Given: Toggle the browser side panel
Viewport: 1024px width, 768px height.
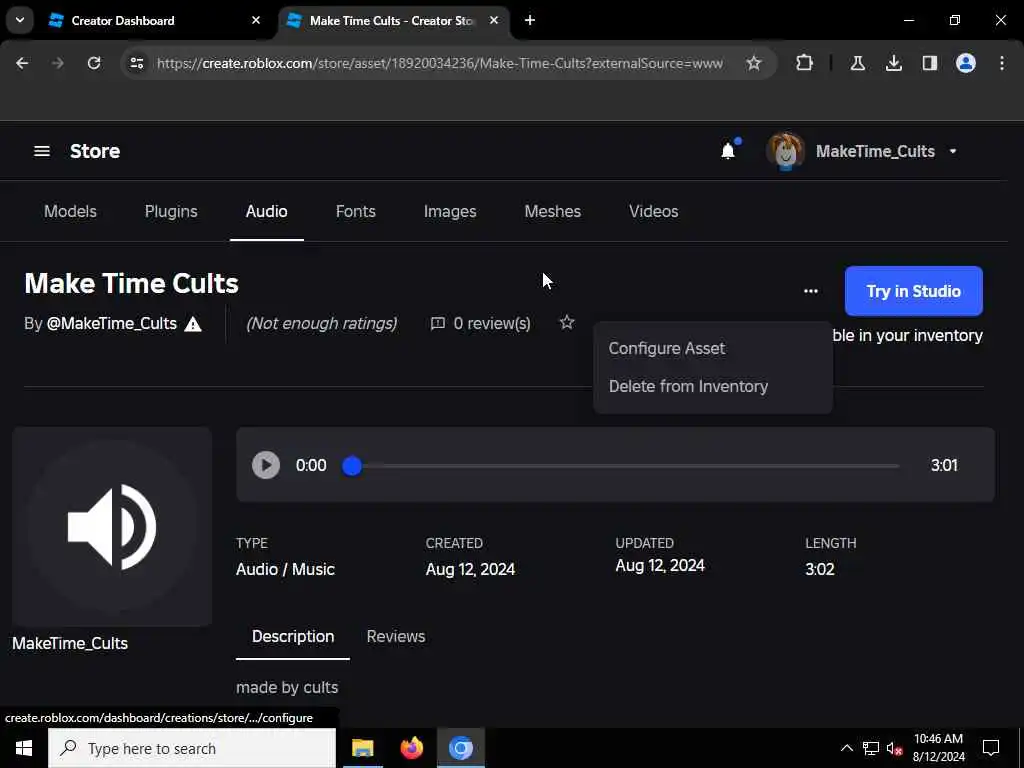Looking at the screenshot, I should pos(929,63).
